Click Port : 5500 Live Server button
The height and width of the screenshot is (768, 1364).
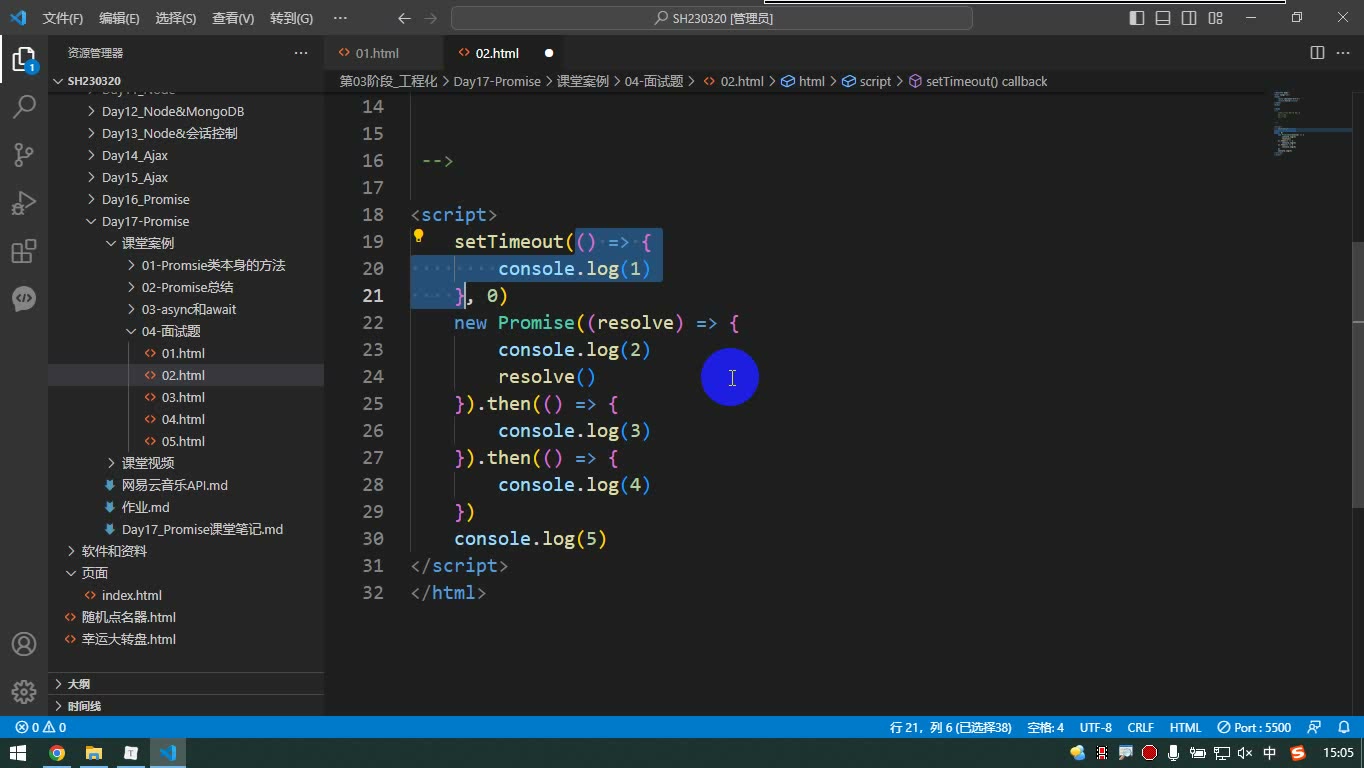(1254, 727)
